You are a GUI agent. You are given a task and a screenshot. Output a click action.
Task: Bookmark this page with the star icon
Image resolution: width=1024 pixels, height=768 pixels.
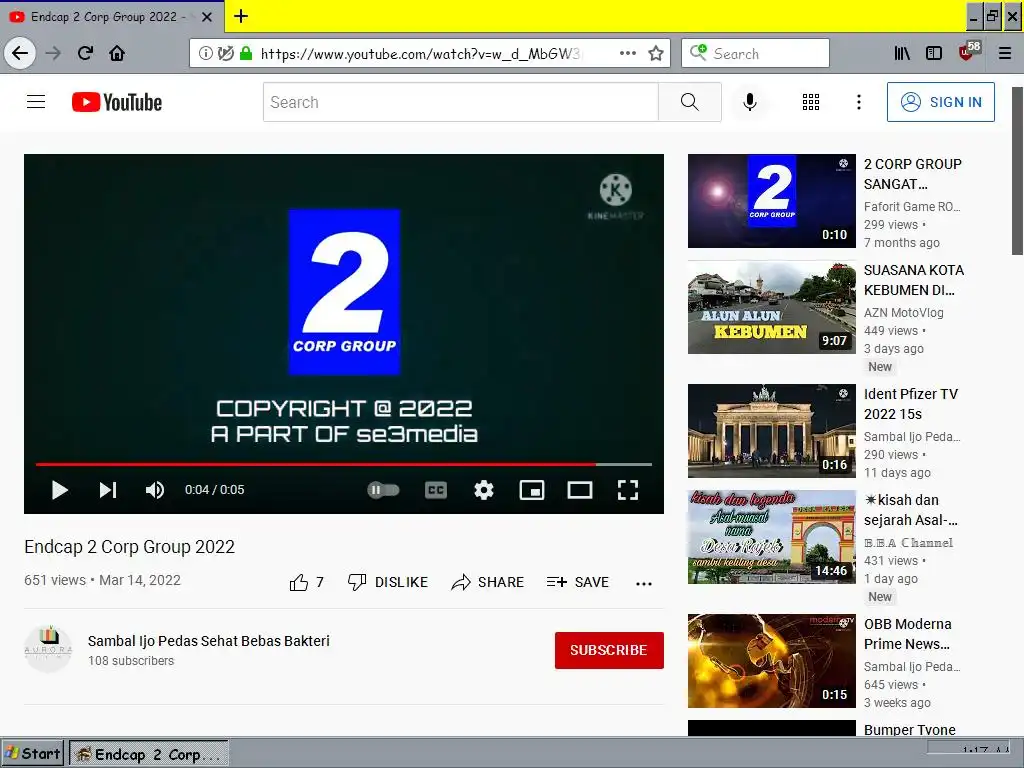point(656,53)
